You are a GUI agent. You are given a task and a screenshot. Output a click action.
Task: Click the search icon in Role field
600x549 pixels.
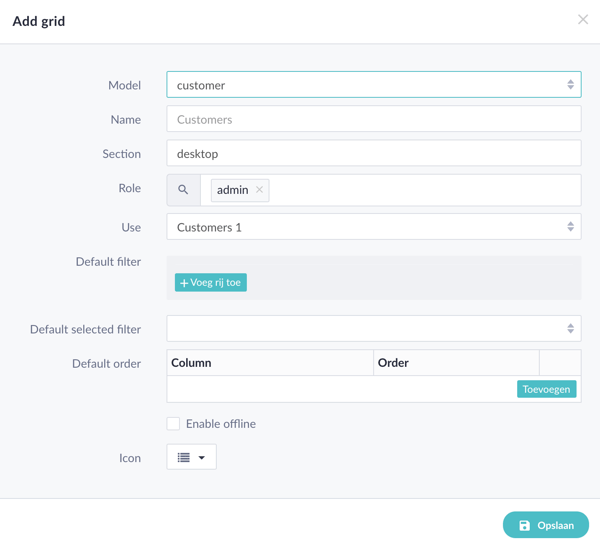pos(183,190)
